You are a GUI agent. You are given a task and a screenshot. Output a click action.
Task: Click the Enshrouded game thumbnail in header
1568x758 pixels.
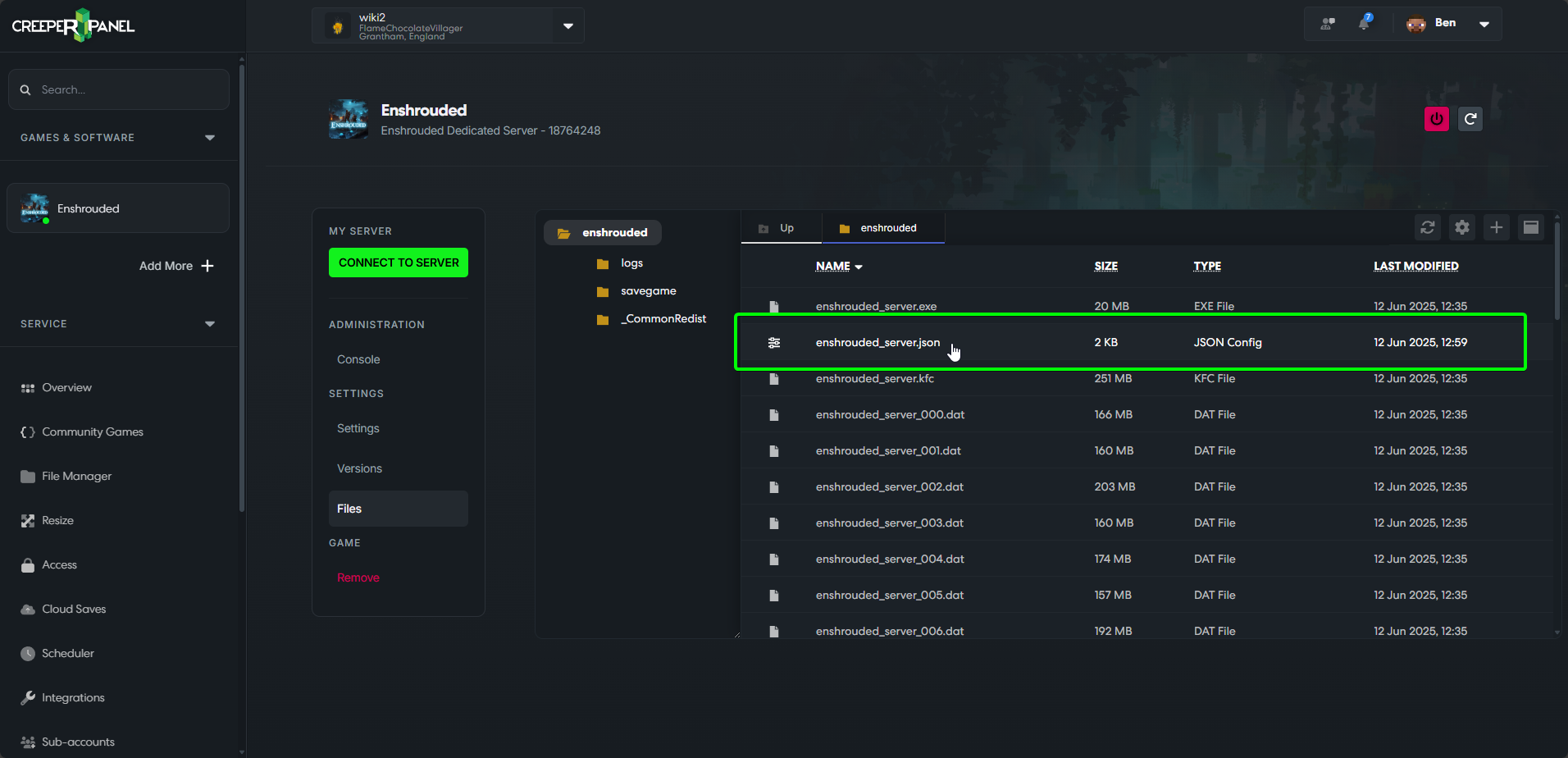click(349, 119)
